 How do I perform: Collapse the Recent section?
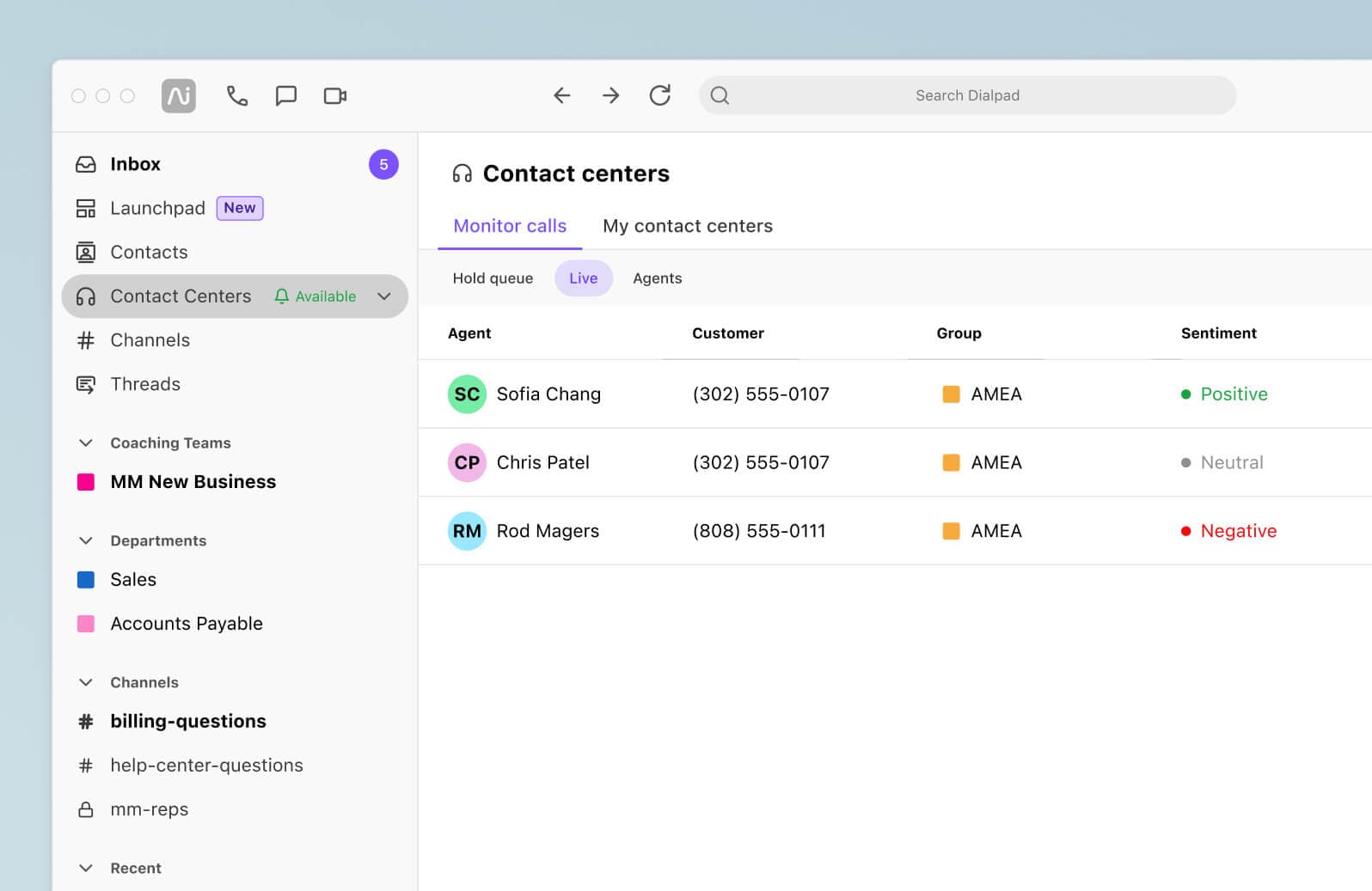pyautogui.click(x=86, y=869)
